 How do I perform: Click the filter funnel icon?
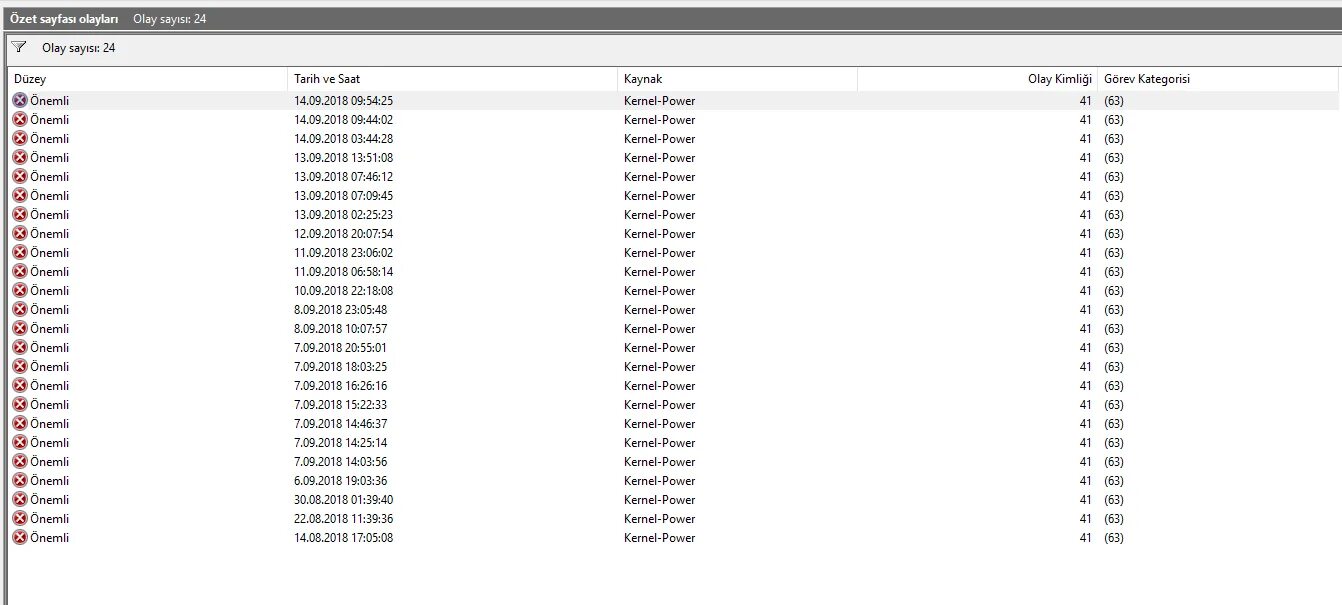(19, 47)
